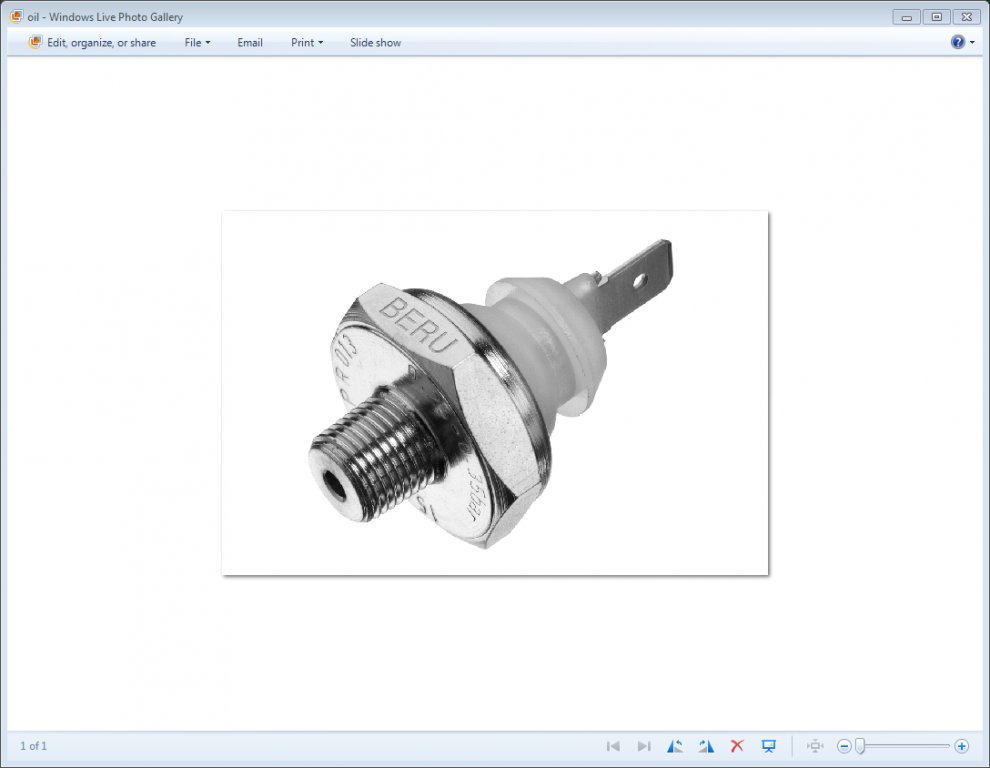Click the '1 of 1' counter text
This screenshot has width=990, height=768.
pyautogui.click(x=33, y=746)
